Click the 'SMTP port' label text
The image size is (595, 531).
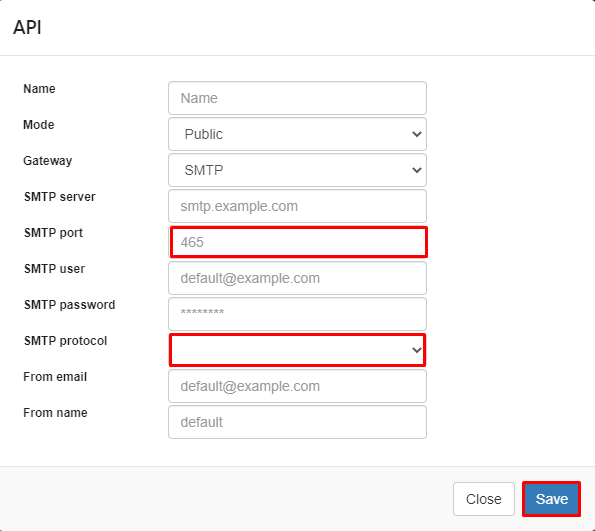[53, 233]
